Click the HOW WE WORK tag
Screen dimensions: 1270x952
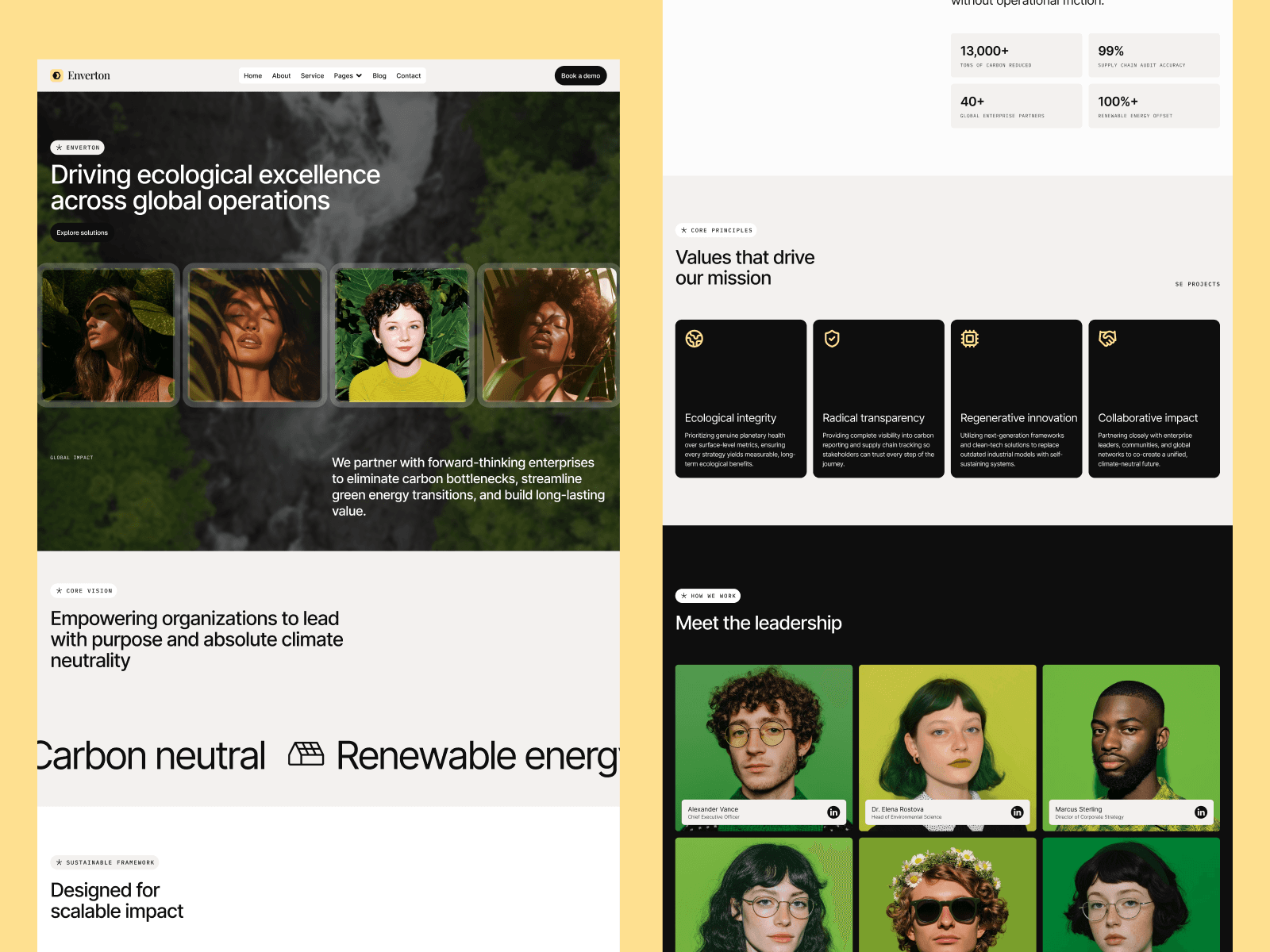(x=708, y=596)
